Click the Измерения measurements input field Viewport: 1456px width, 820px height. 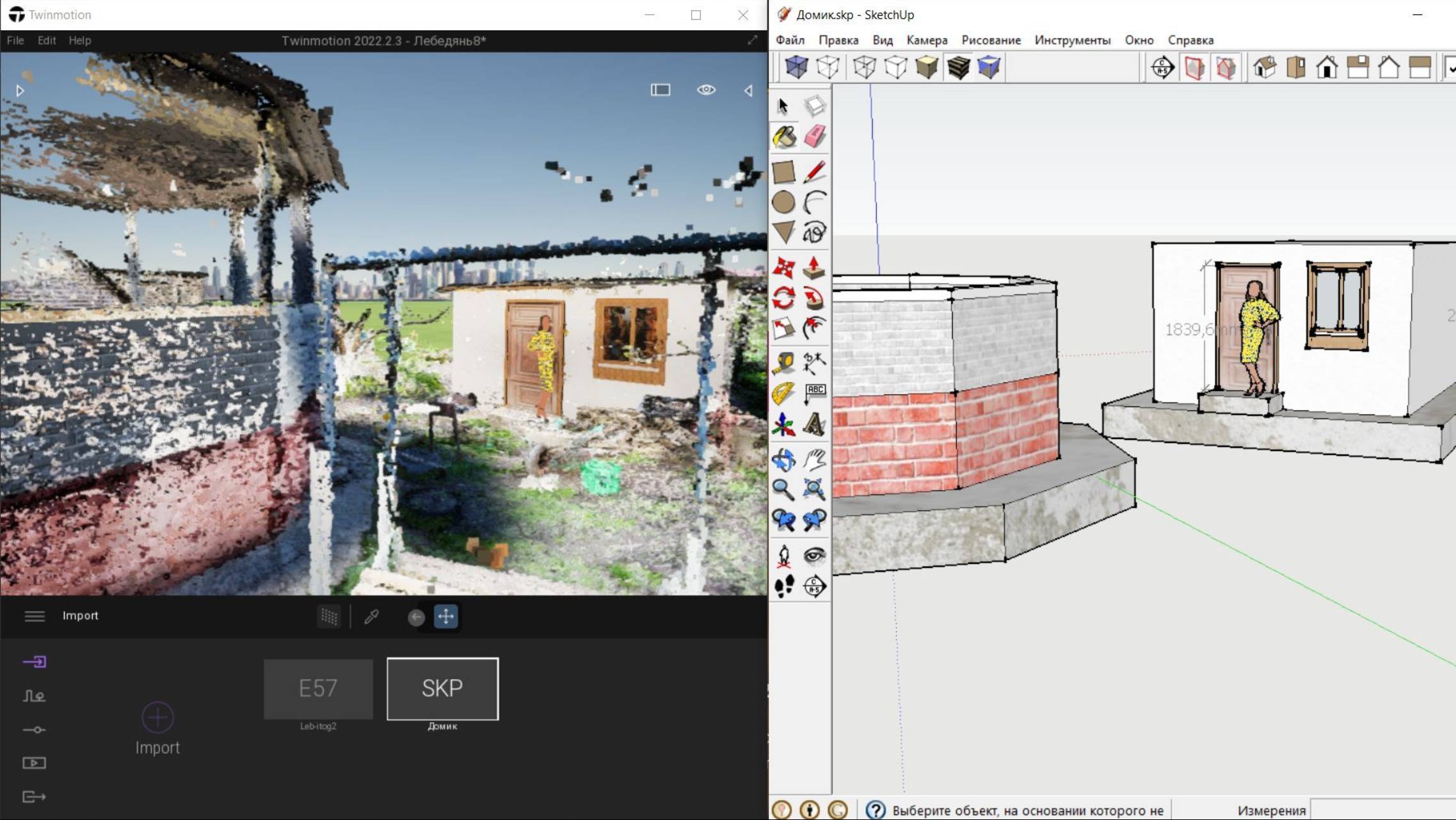[x=1382, y=810]
